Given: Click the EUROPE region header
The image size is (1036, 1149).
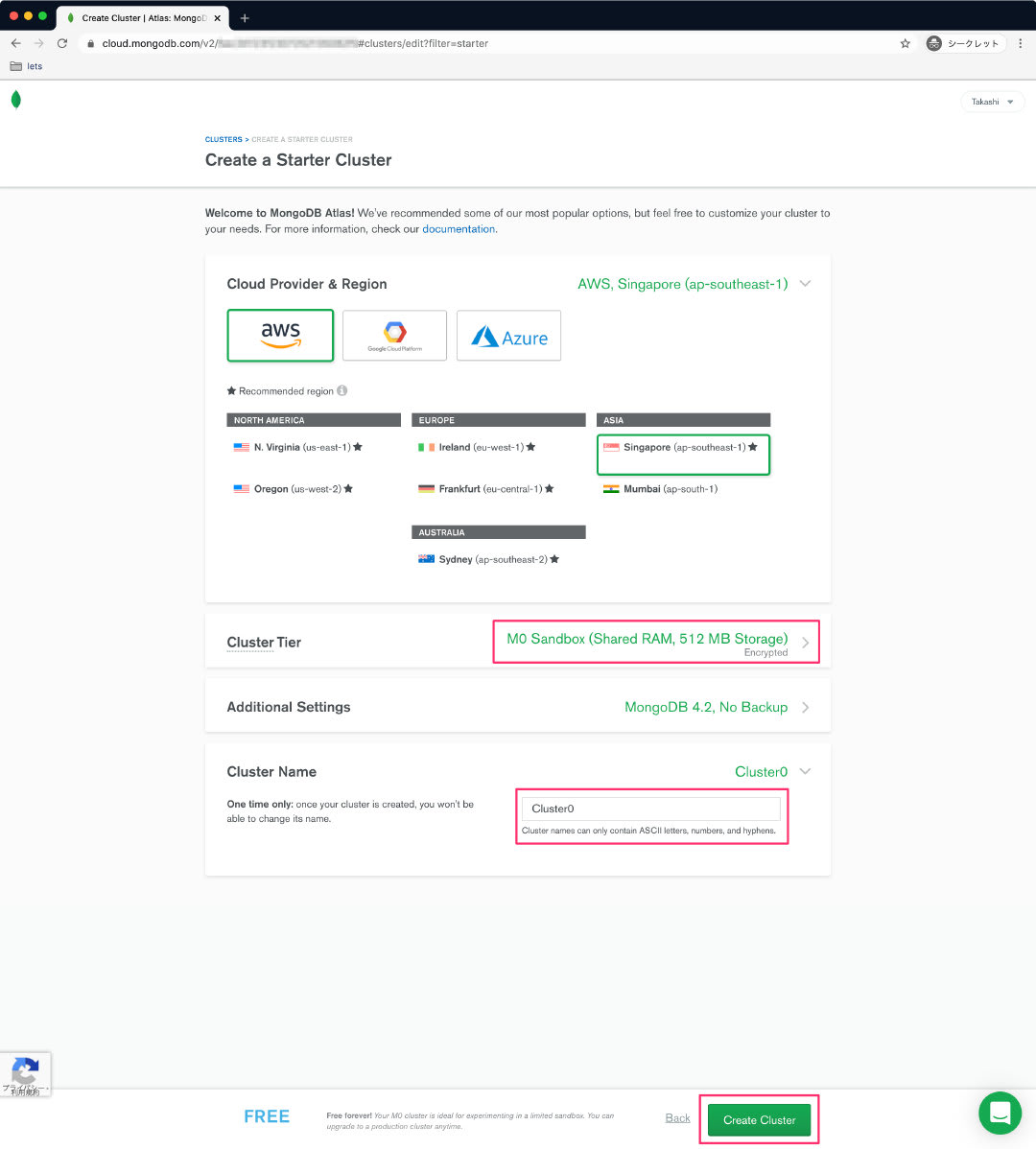Looking at the screenshot, I should tap(498, 420).
